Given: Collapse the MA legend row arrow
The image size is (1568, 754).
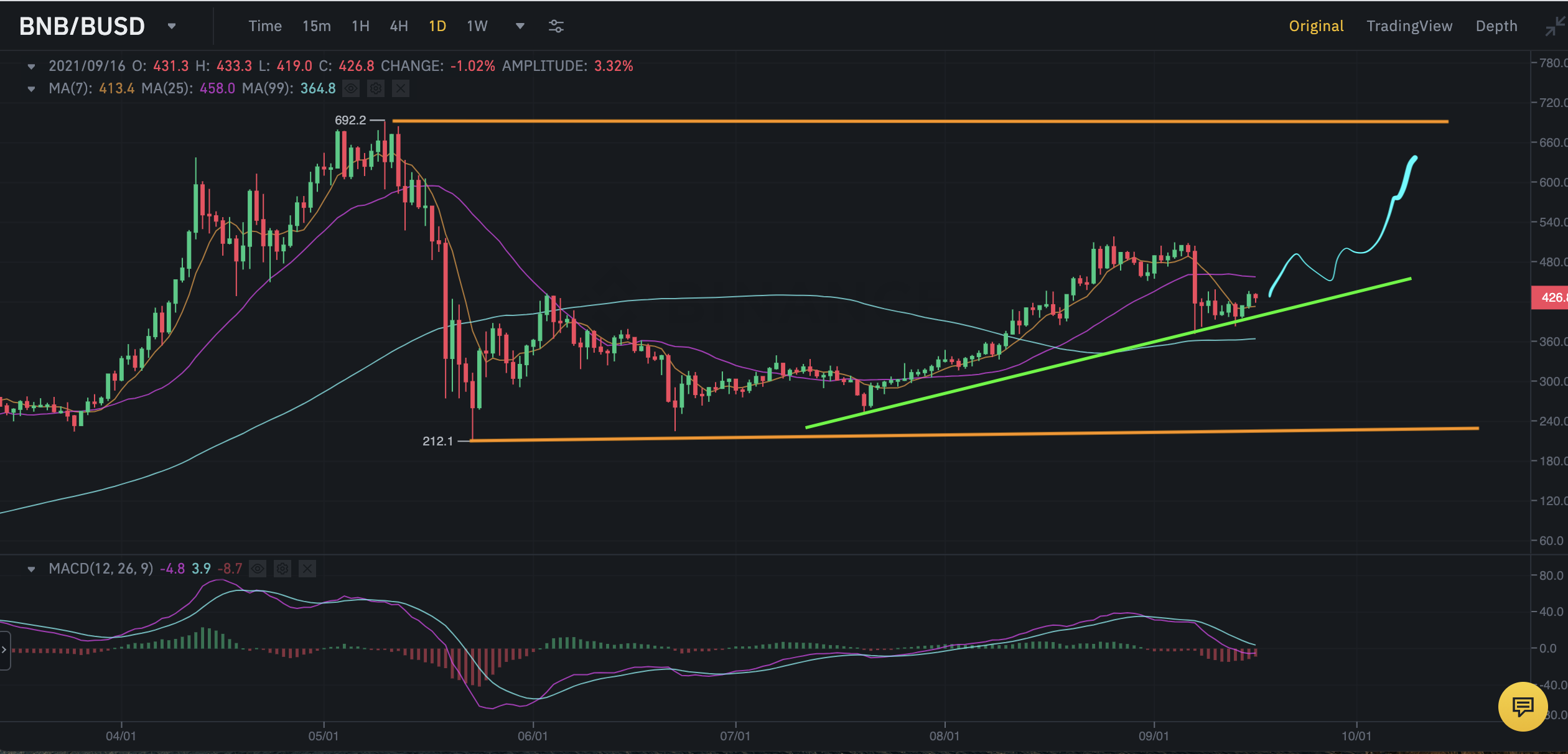Looking at the screenshot, I should point(31,88).
